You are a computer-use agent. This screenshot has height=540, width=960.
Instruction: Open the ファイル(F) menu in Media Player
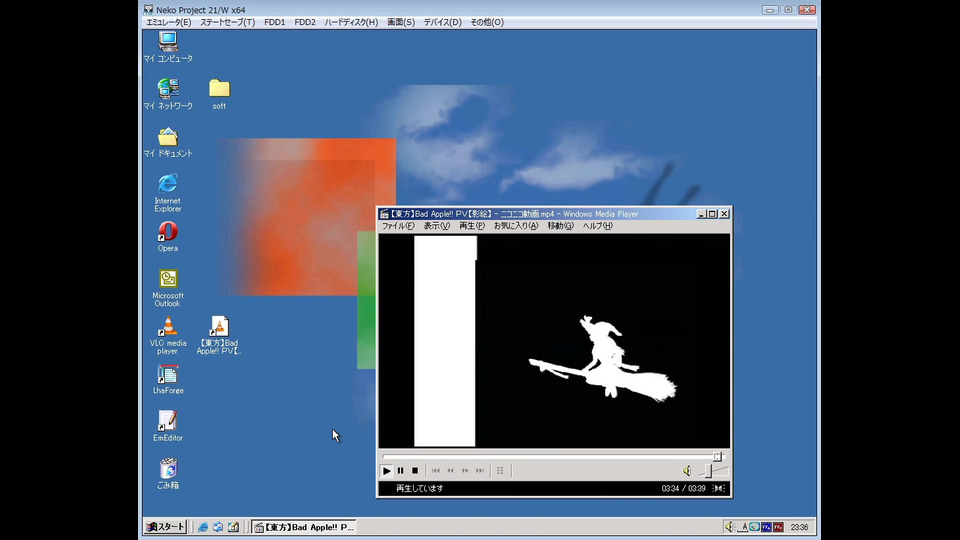(x=398, y=226)
